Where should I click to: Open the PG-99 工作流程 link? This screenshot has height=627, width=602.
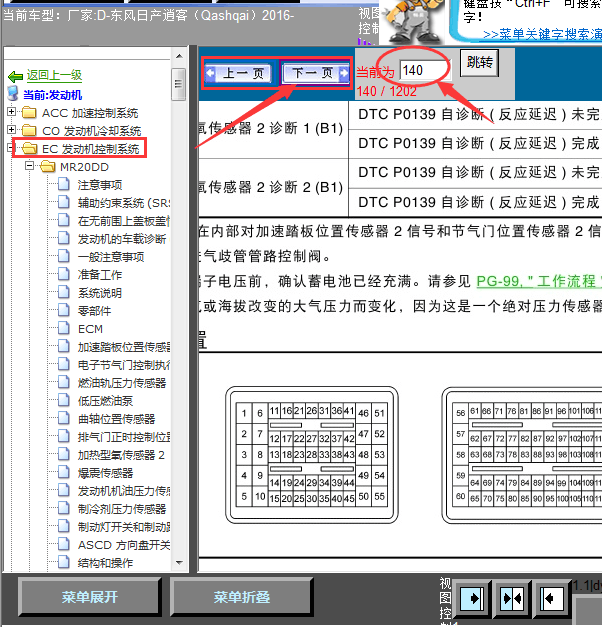coord(539,281)
